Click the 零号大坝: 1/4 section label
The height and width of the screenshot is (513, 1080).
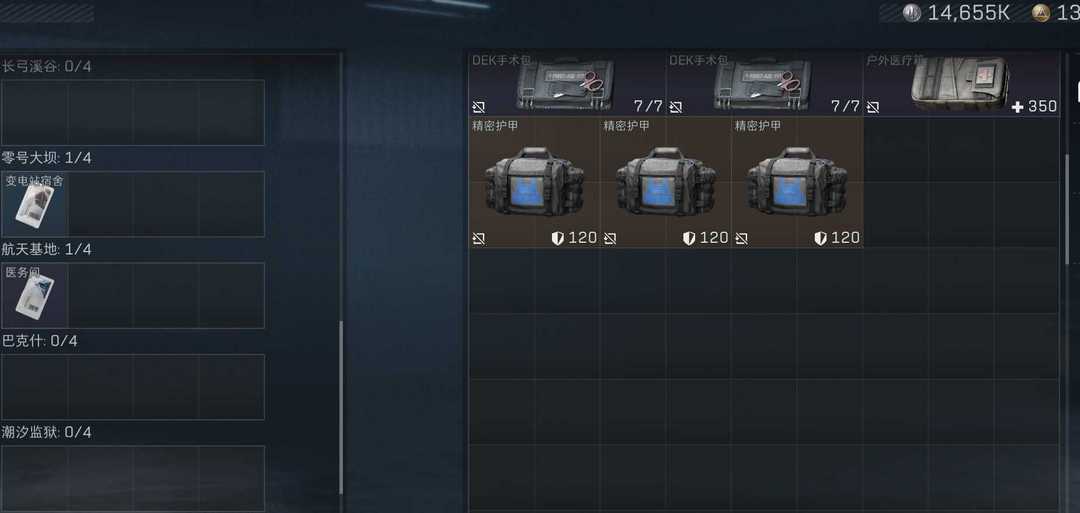[x=47, y=158]
